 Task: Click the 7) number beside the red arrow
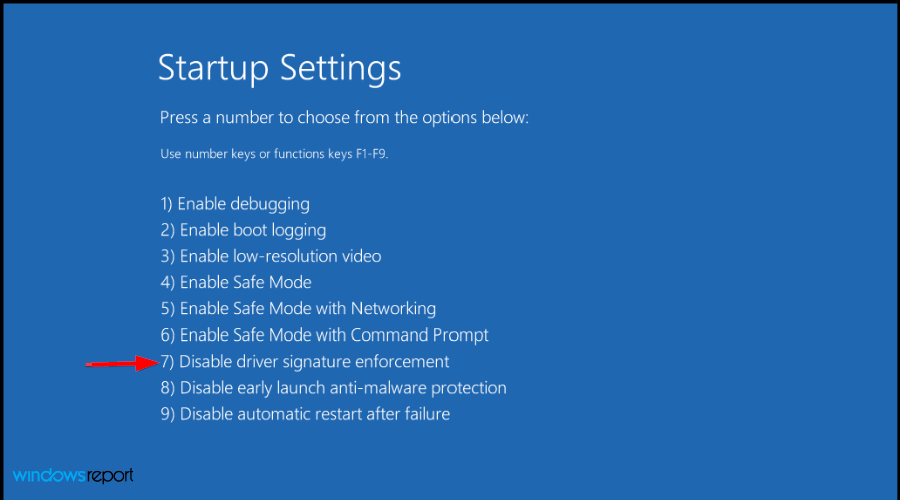[x=167, y=362]
